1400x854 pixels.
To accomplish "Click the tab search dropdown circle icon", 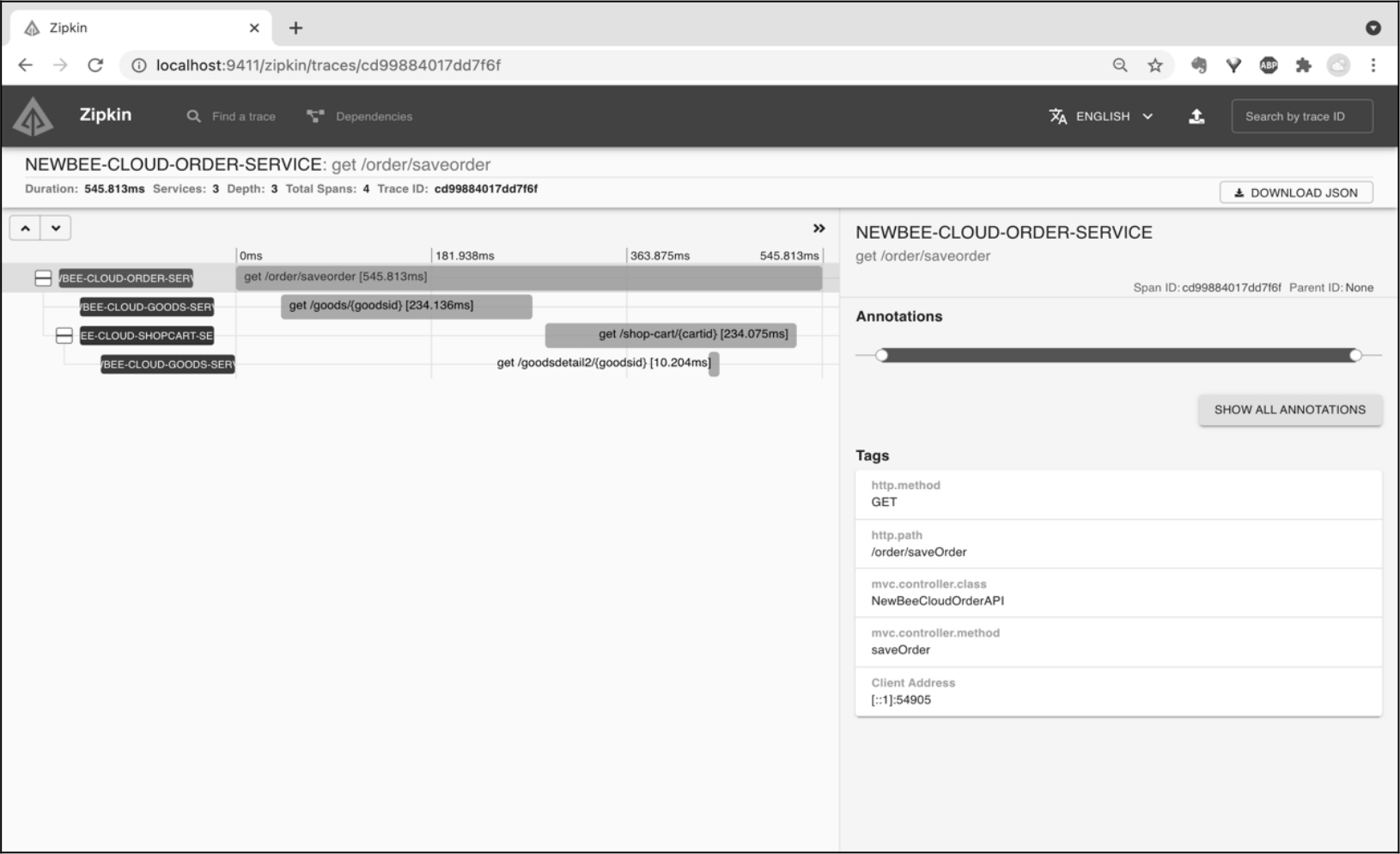I will pyautogui.click(x=1373, y=27).
